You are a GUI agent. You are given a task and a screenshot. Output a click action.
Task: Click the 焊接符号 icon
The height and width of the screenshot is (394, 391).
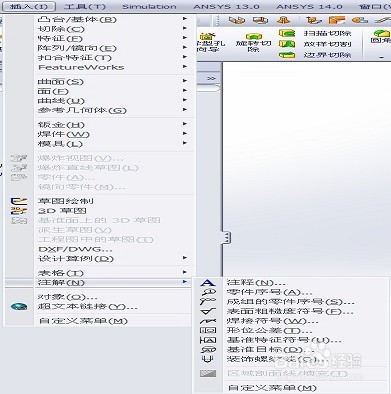tap(208, 321)
